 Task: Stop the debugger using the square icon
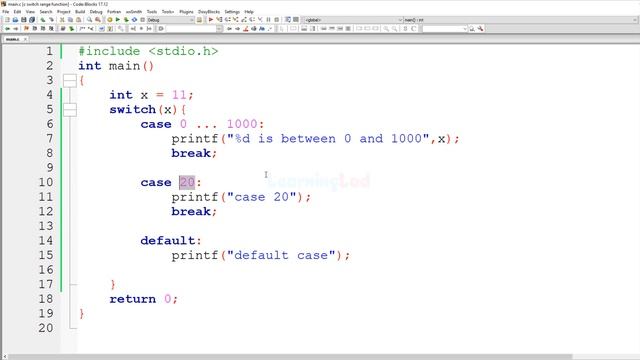276,20
